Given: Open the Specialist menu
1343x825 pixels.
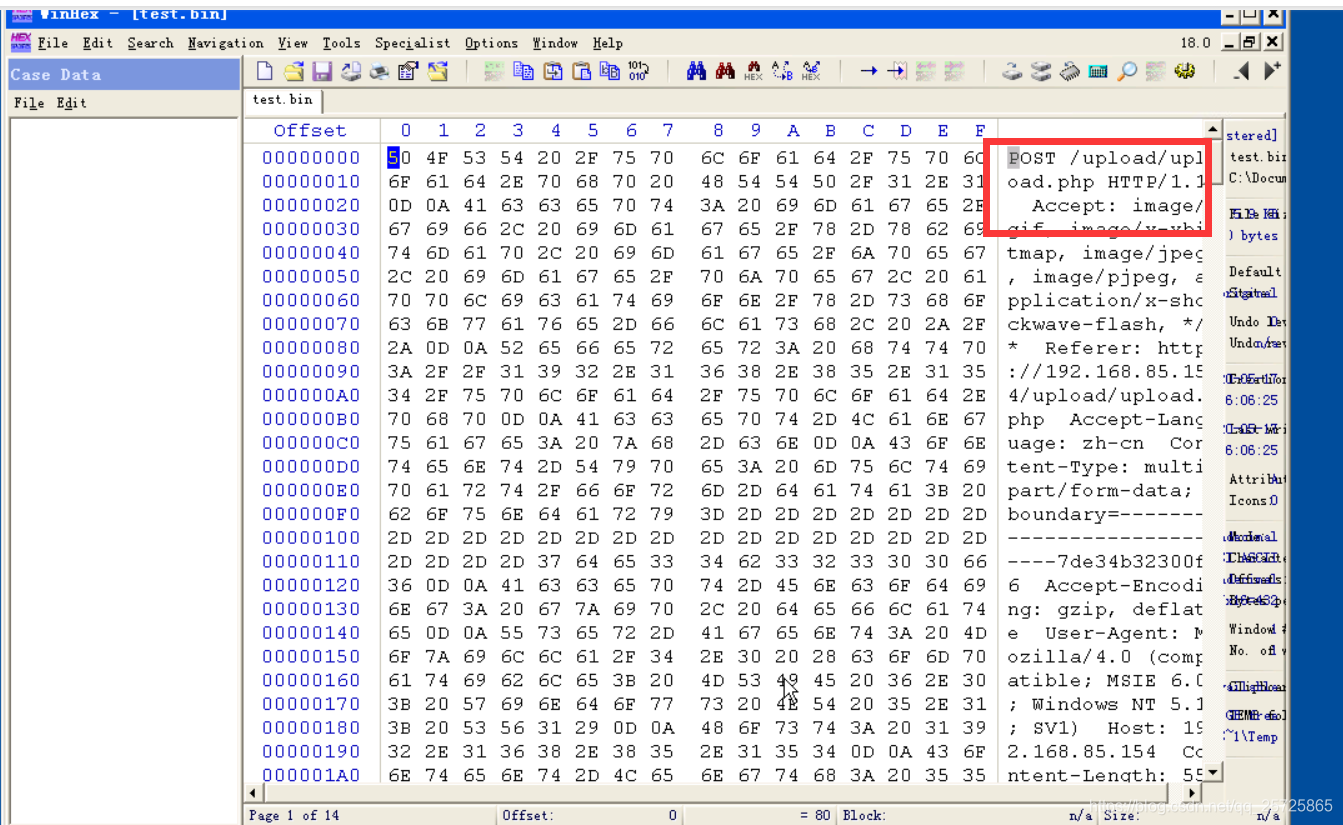Looking at the screenshot, I should (x=413, y=43).
